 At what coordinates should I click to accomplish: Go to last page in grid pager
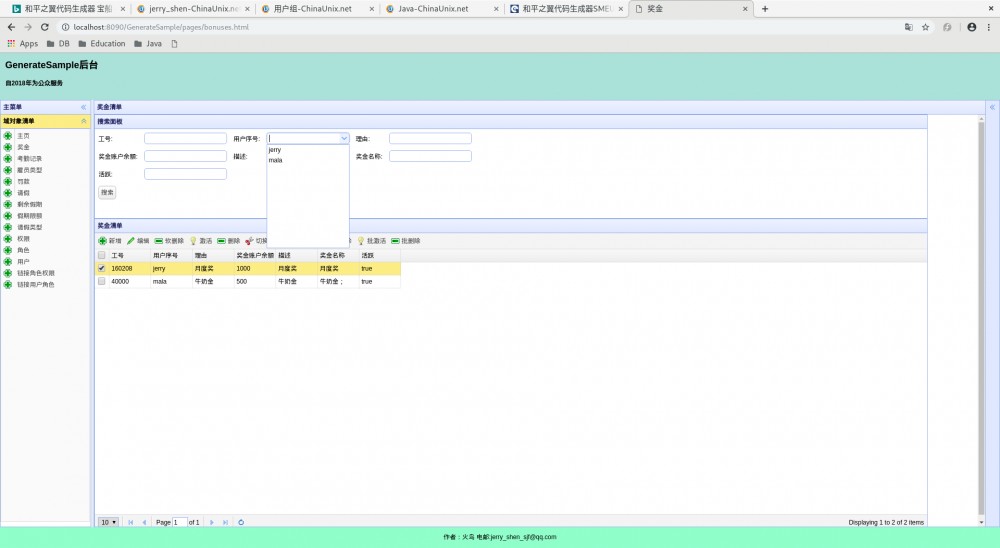coord(225,522)
